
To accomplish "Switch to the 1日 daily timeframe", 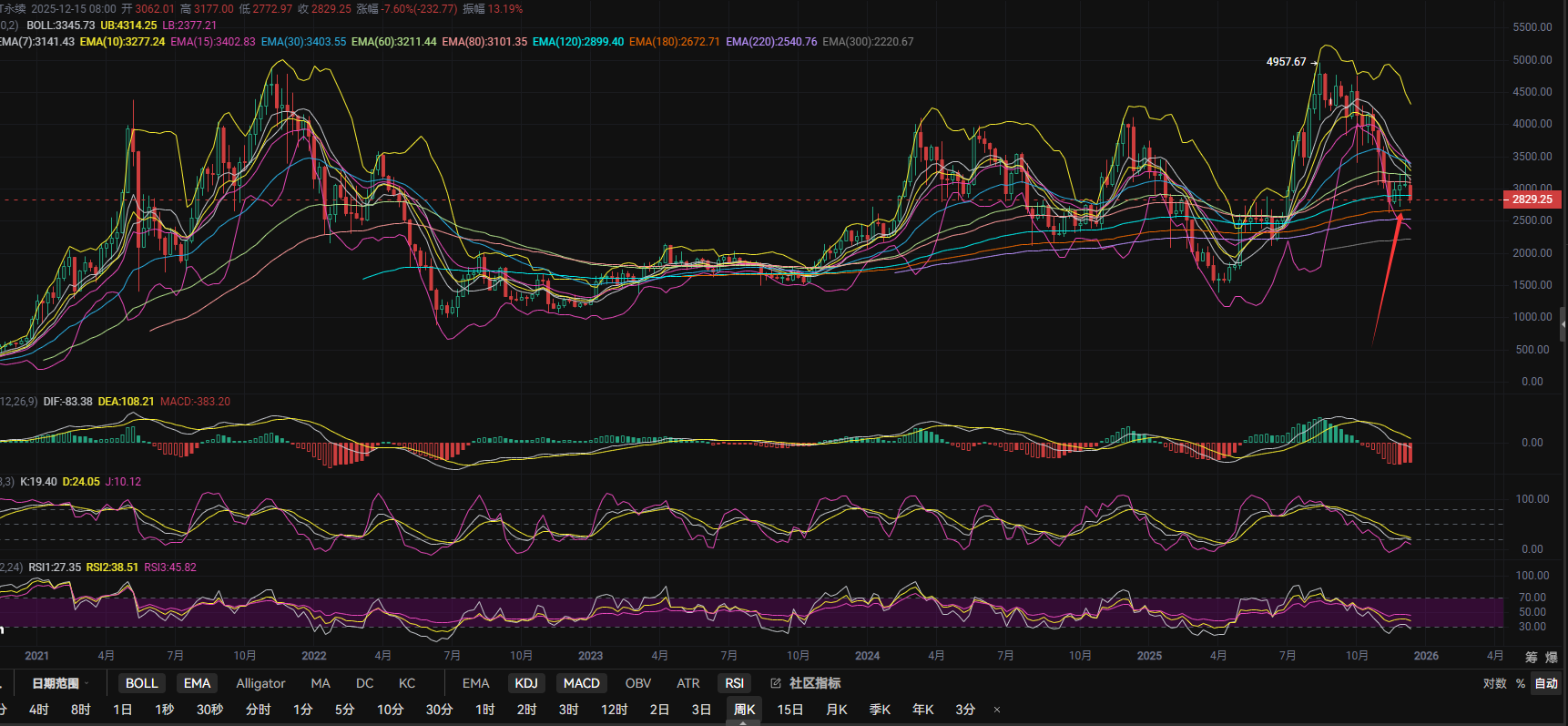I will (x=122, y=710).
